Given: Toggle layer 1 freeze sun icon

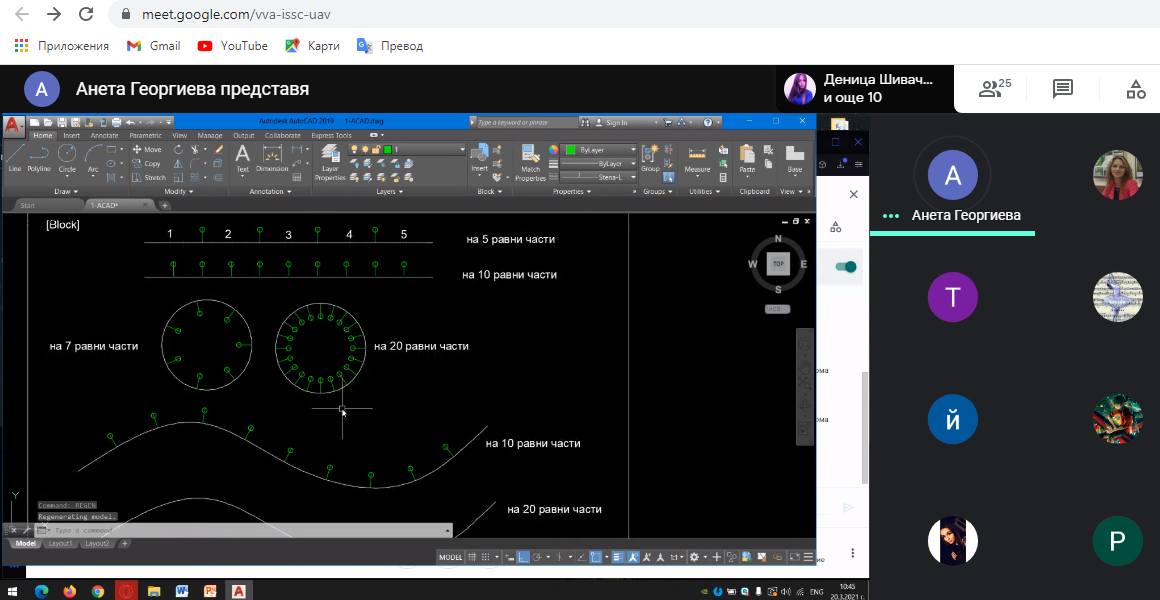Looking at the screenshot, I should [x=365, y=149].
